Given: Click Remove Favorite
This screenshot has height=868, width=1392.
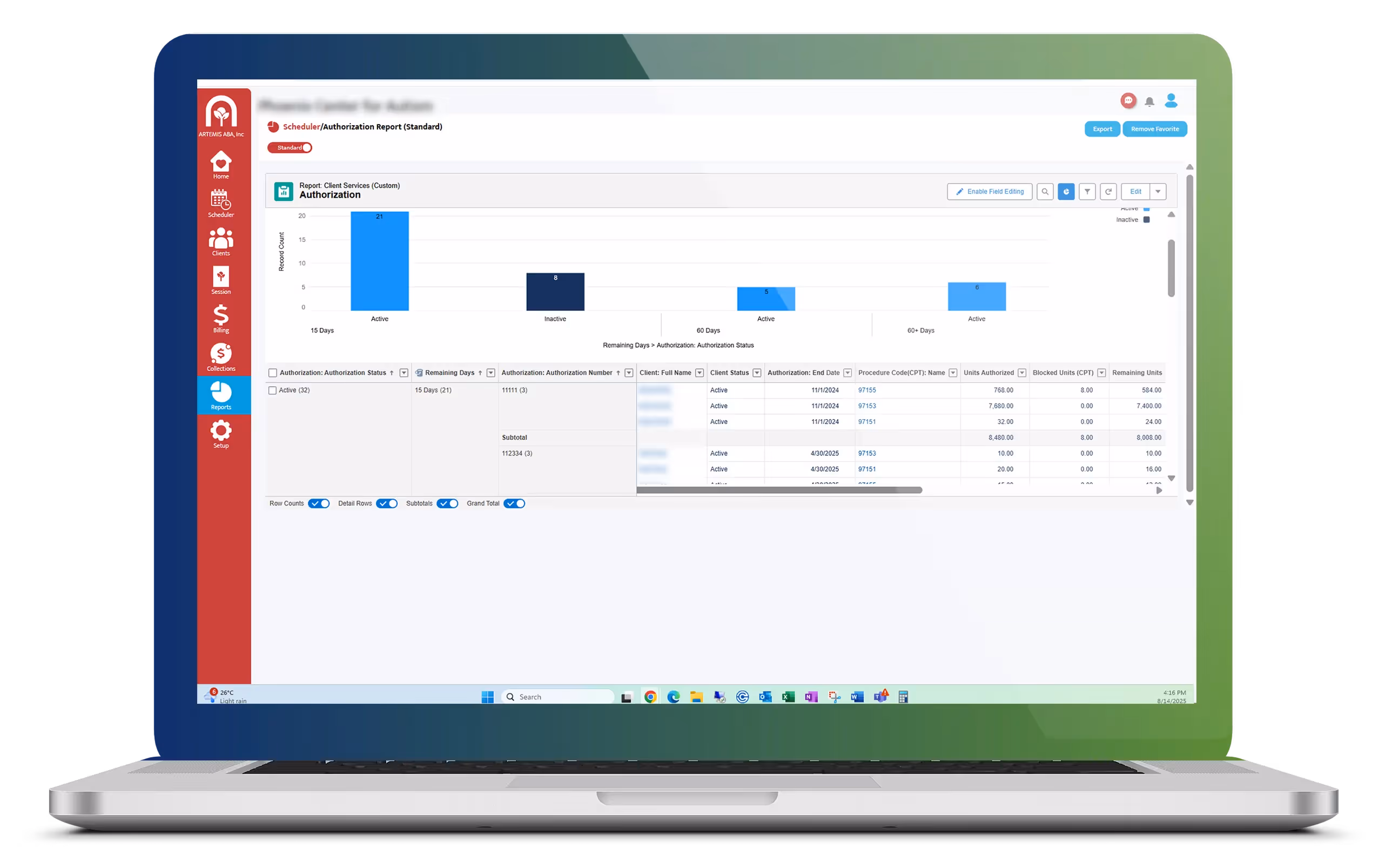Looking at the screenshot, I should click(x=1155, y=129).
